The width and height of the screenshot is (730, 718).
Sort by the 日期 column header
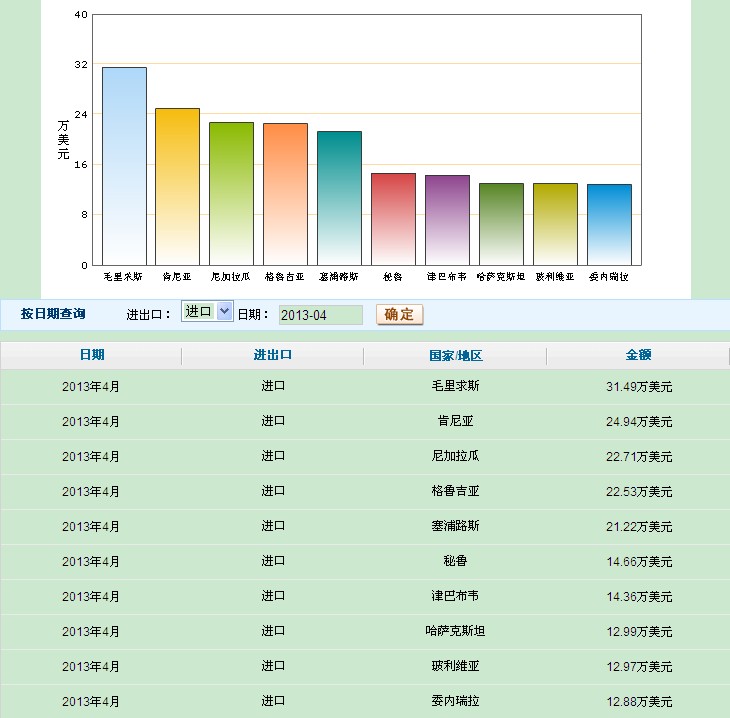click(x=91, y=355)
